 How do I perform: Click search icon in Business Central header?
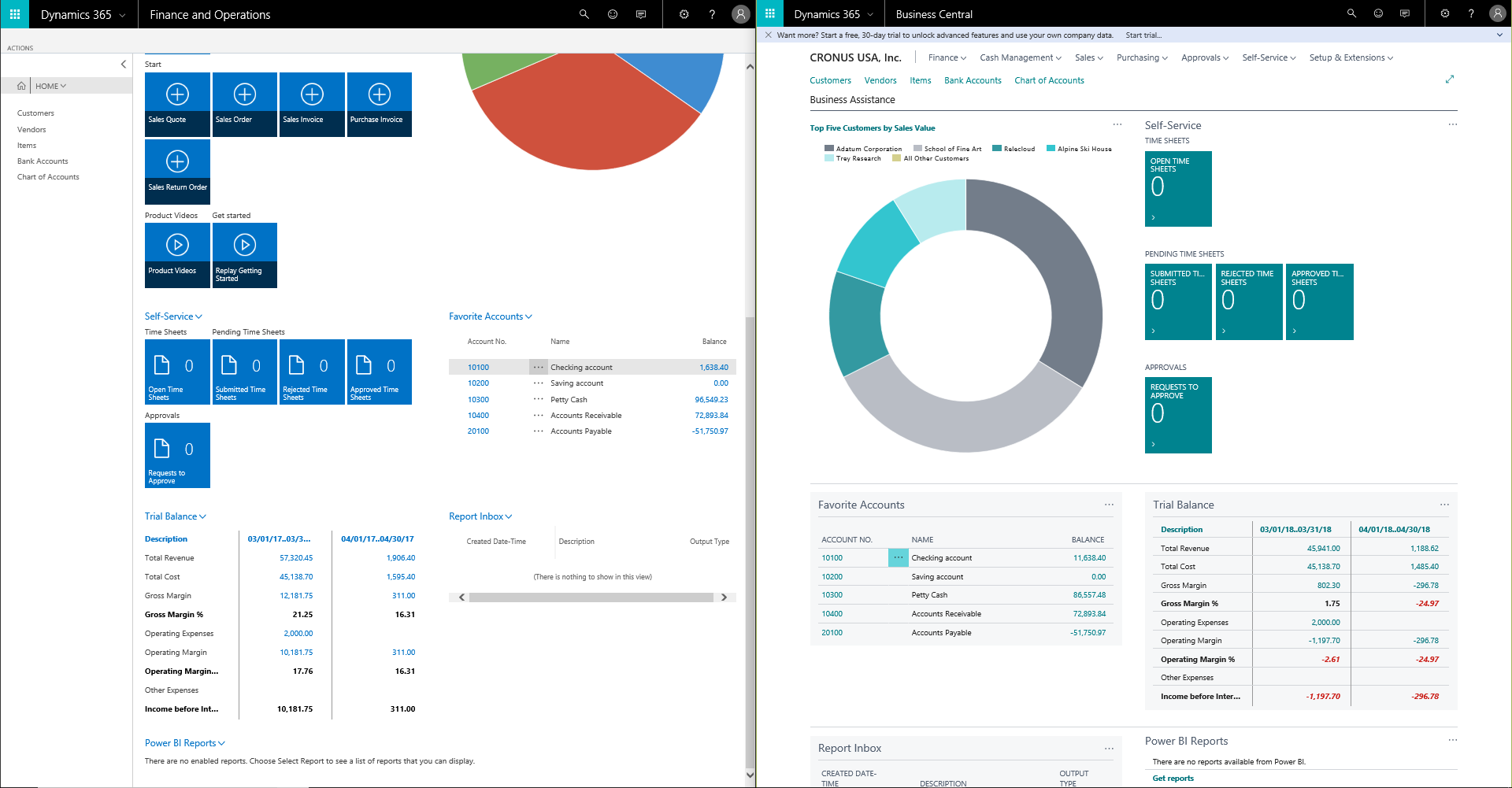[x=1351, y=13]
